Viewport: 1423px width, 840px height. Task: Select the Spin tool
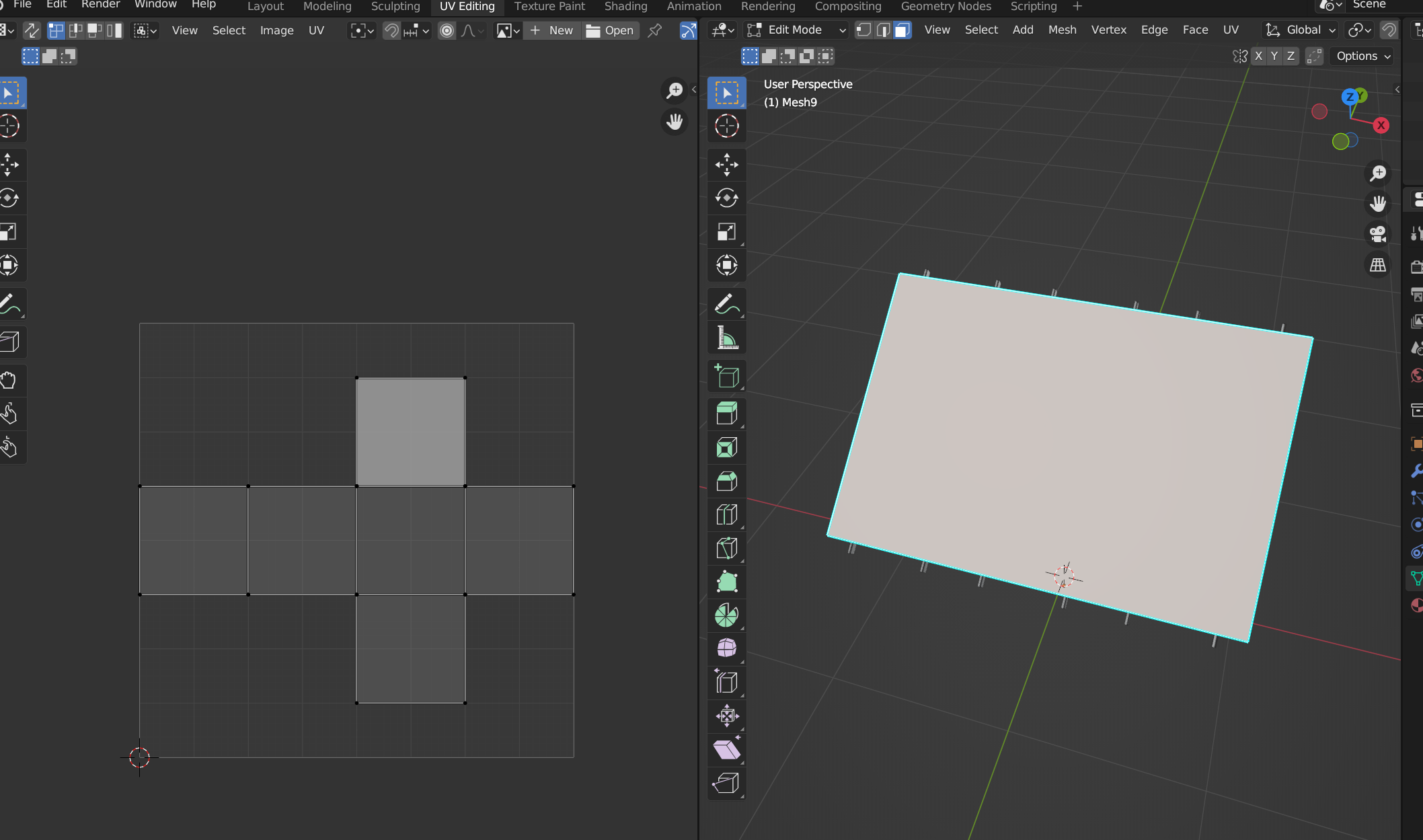pos(726,615)
